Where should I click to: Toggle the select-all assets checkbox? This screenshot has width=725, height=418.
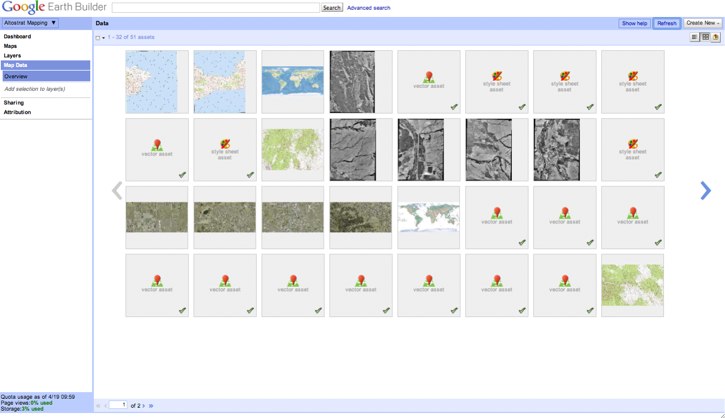click(x=98, y=38)
